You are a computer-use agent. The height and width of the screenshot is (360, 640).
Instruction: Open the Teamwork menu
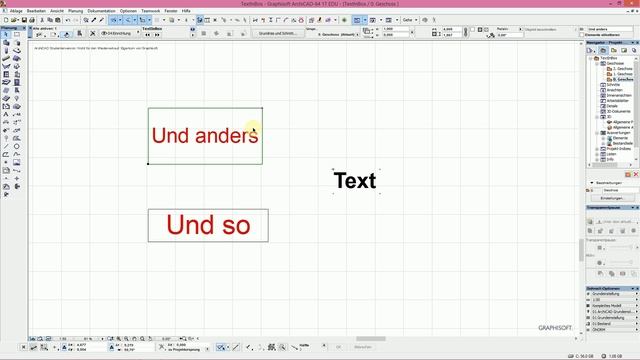[x=150, y=11]
